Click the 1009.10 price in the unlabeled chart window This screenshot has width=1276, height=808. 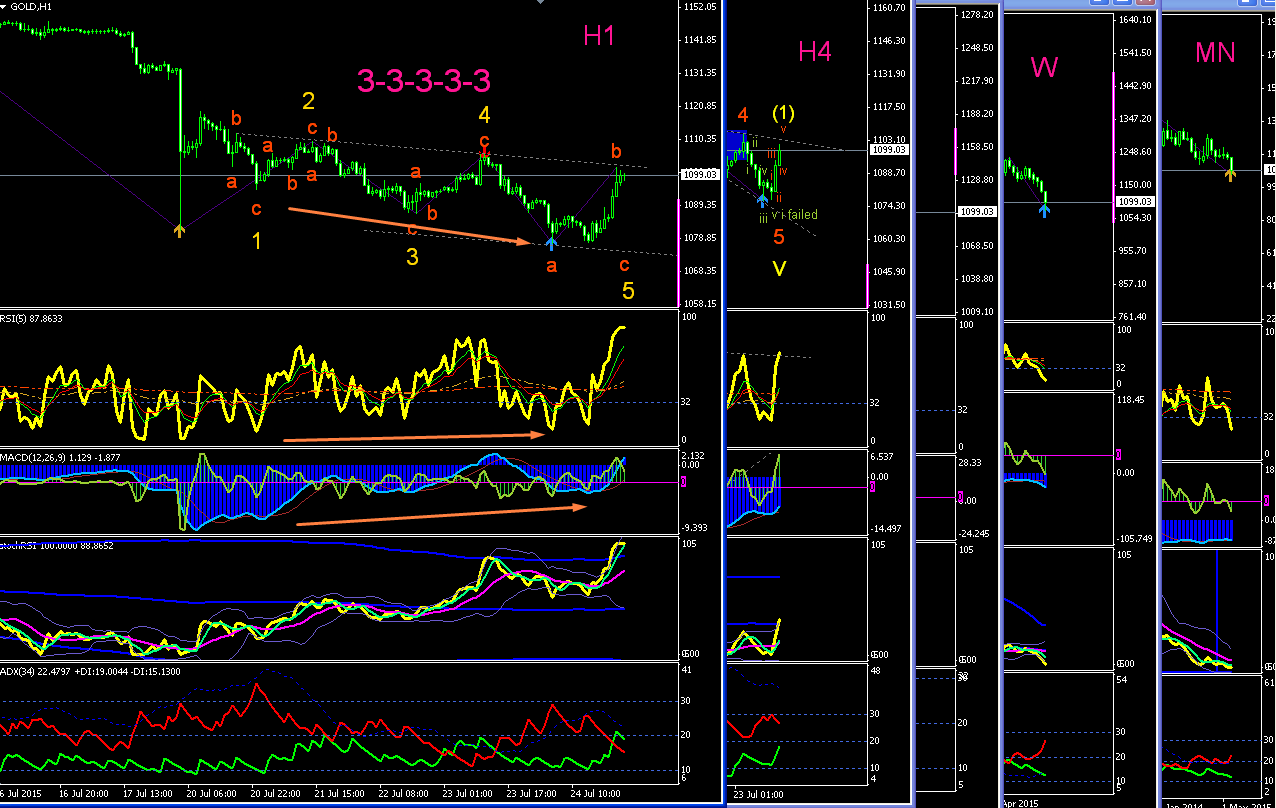coord(975,311)
